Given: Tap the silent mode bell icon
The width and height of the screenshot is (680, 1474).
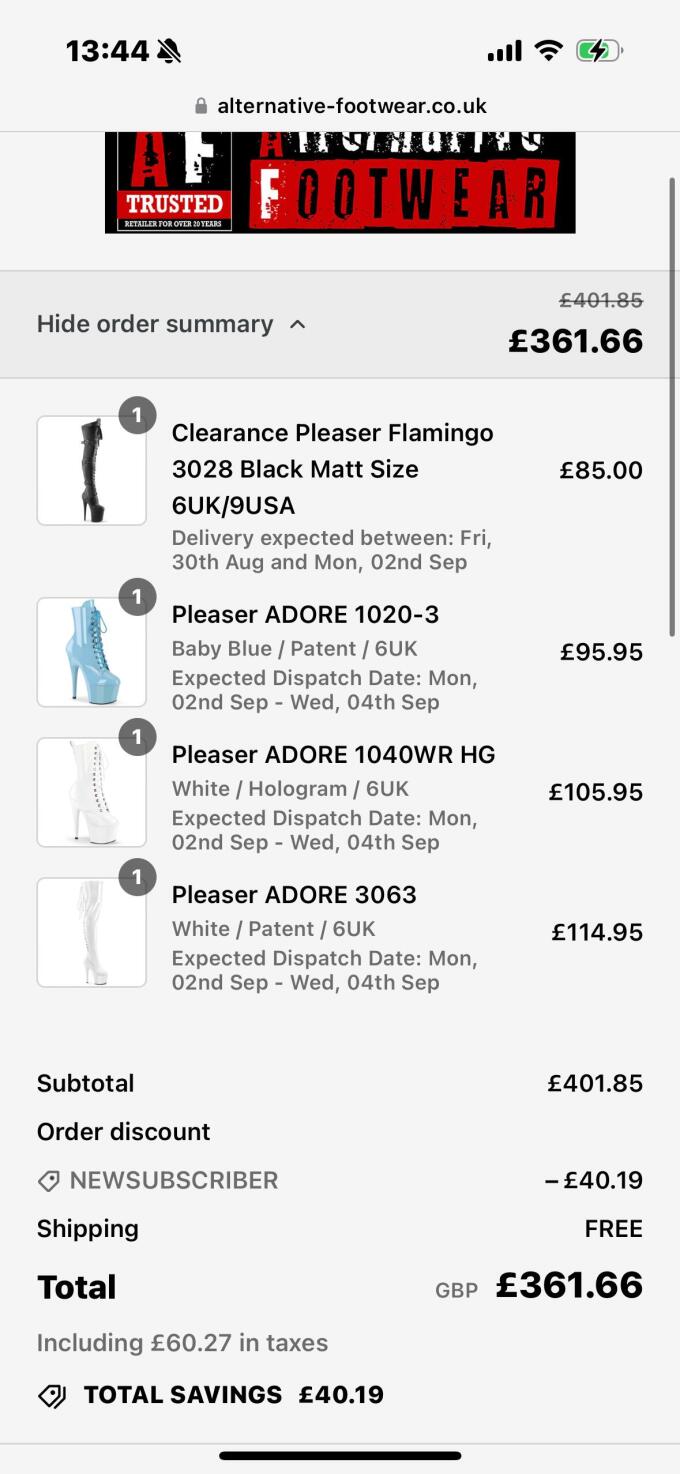Looking at the screenshot, I should coord(169,50).
